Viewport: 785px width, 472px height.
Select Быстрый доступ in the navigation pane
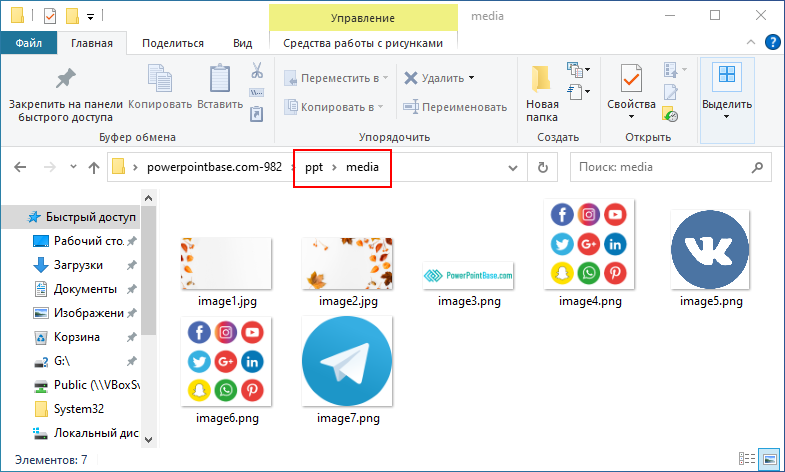coord(71,217)
